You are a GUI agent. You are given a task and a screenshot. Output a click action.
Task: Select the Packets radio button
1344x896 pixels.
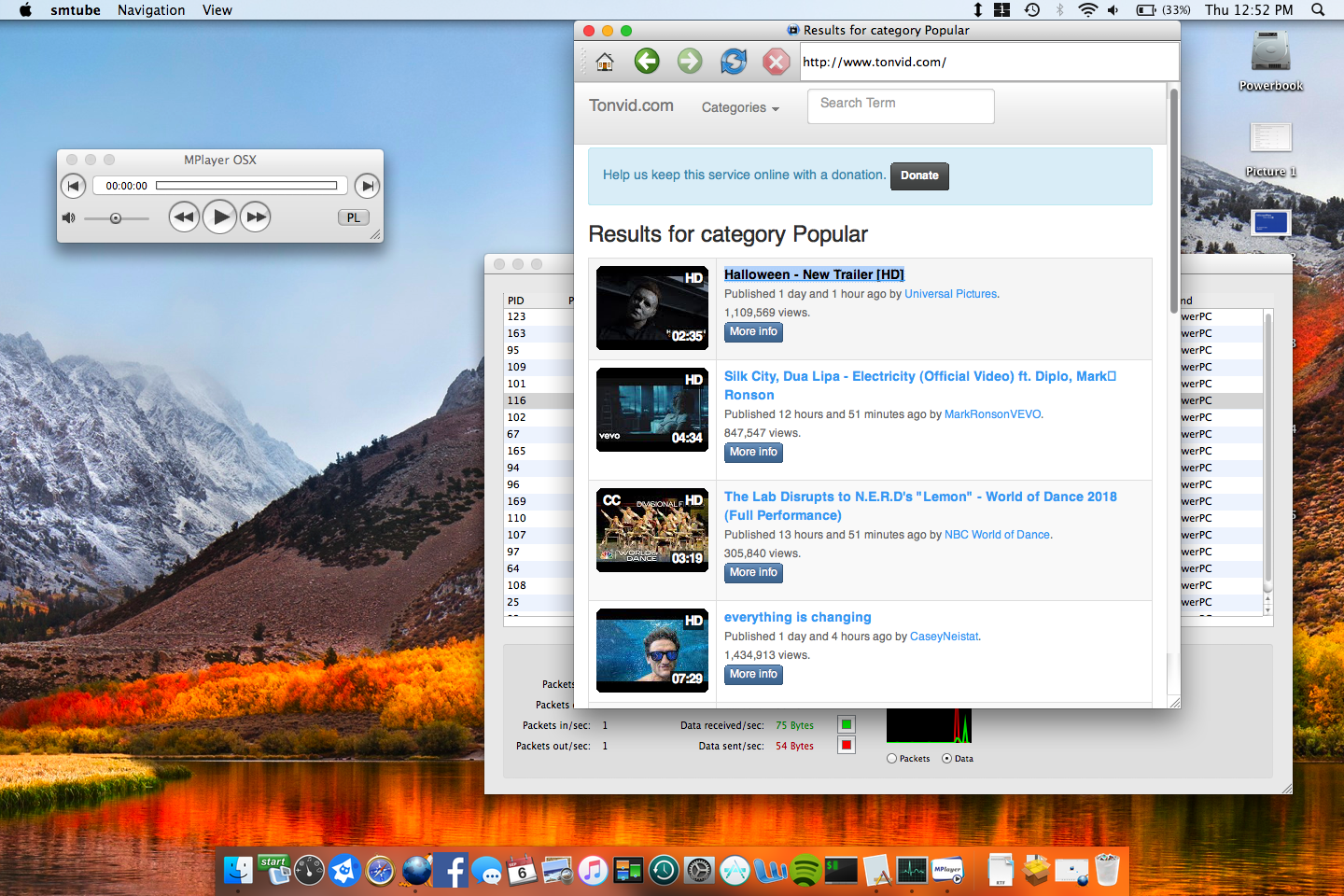click(891, 759)
